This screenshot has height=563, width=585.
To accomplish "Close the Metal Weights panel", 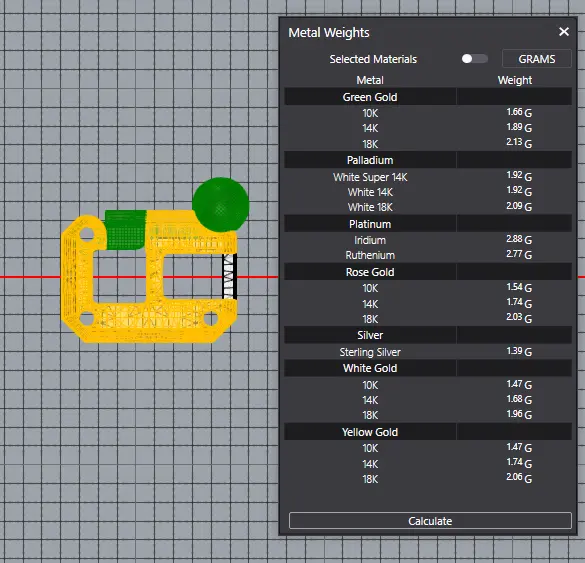I will 564,32.
